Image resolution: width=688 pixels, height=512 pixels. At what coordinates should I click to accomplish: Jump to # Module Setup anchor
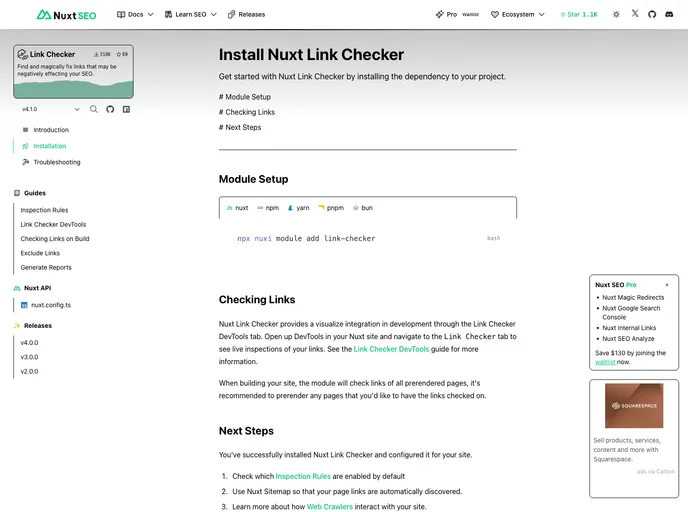point(245,97)
